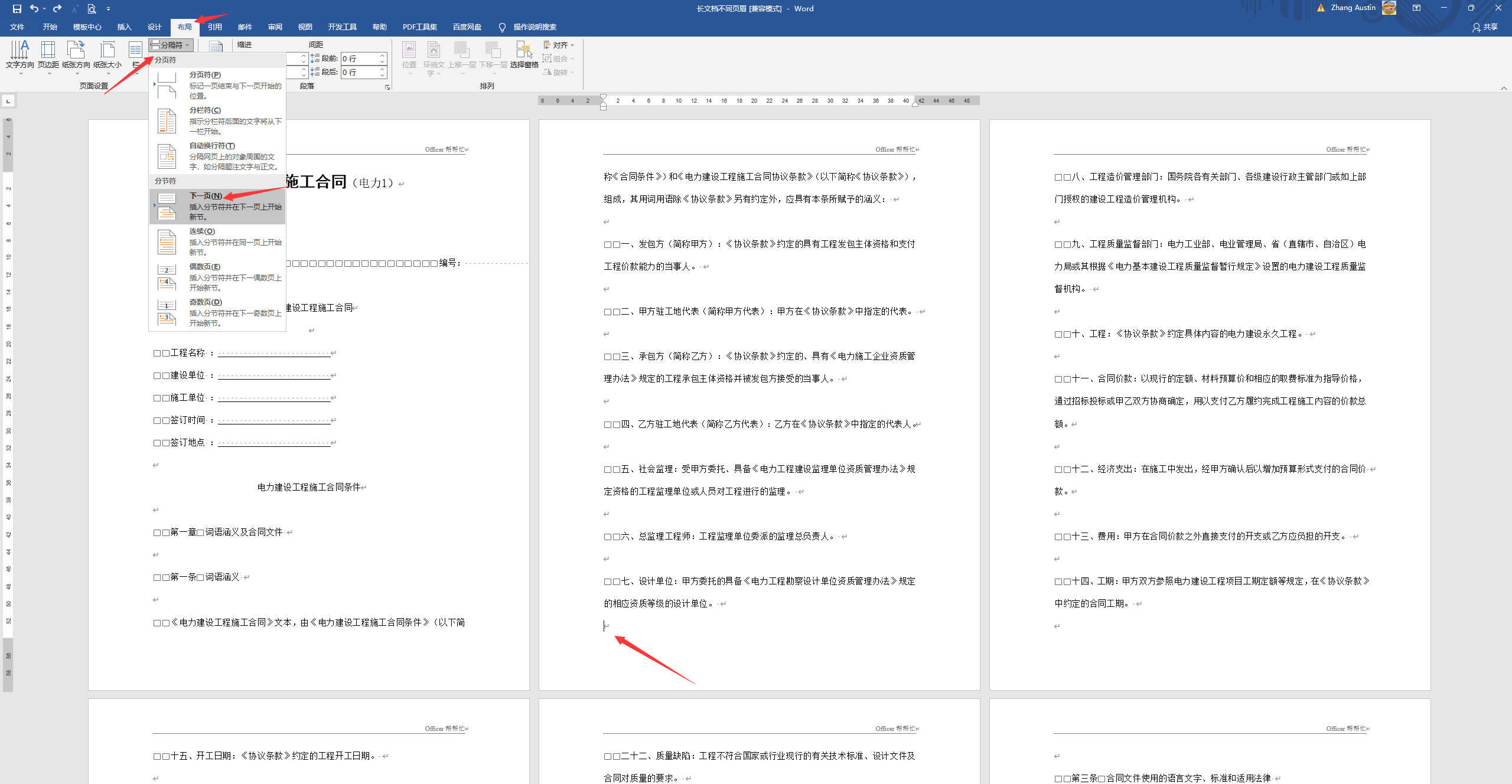Insert 分栏符(C) column break
The width and height of the screenshot is (1512, 784).
[x=217, y=120]
